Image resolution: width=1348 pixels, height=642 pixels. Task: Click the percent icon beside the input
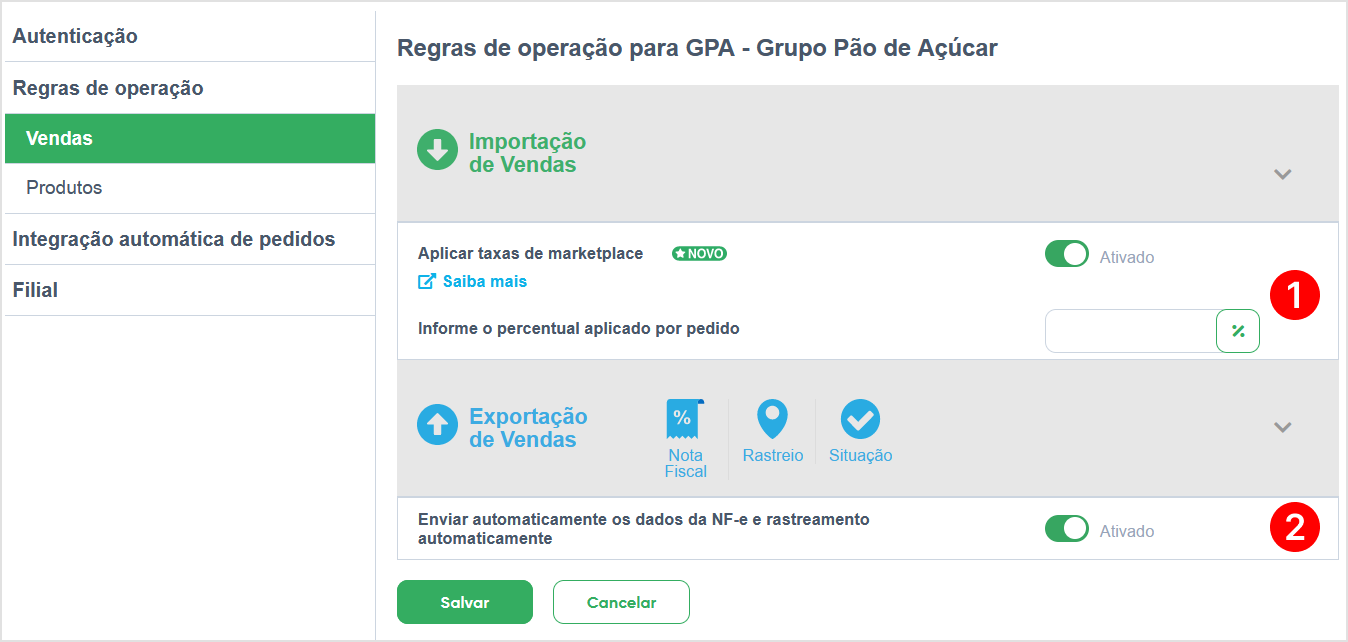click(1238, 331)
